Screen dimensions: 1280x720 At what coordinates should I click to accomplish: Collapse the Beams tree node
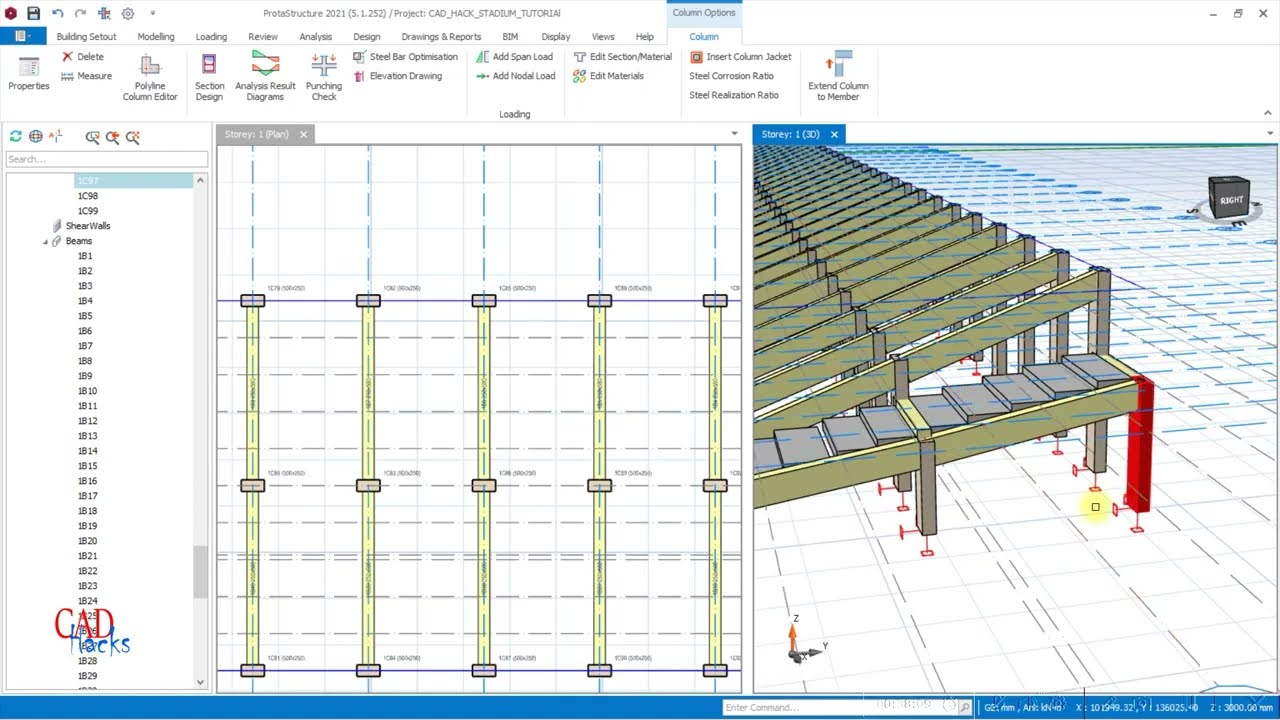(x=45, y=241)
